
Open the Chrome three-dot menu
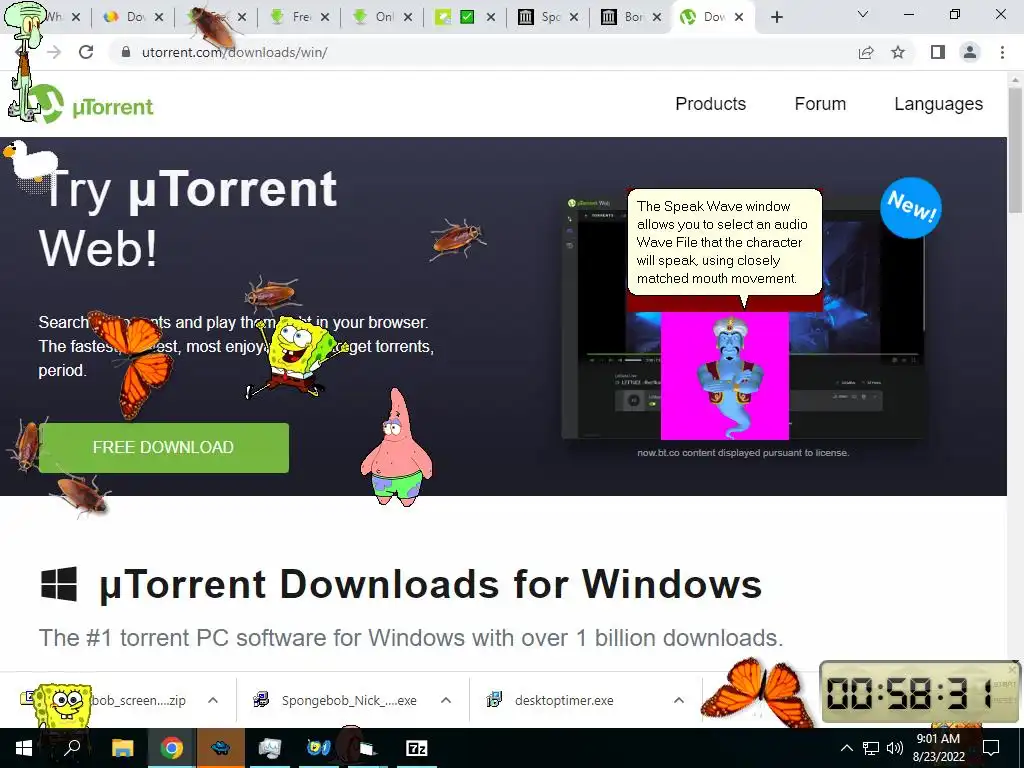pyautogui.click(x=1002, y=52)
